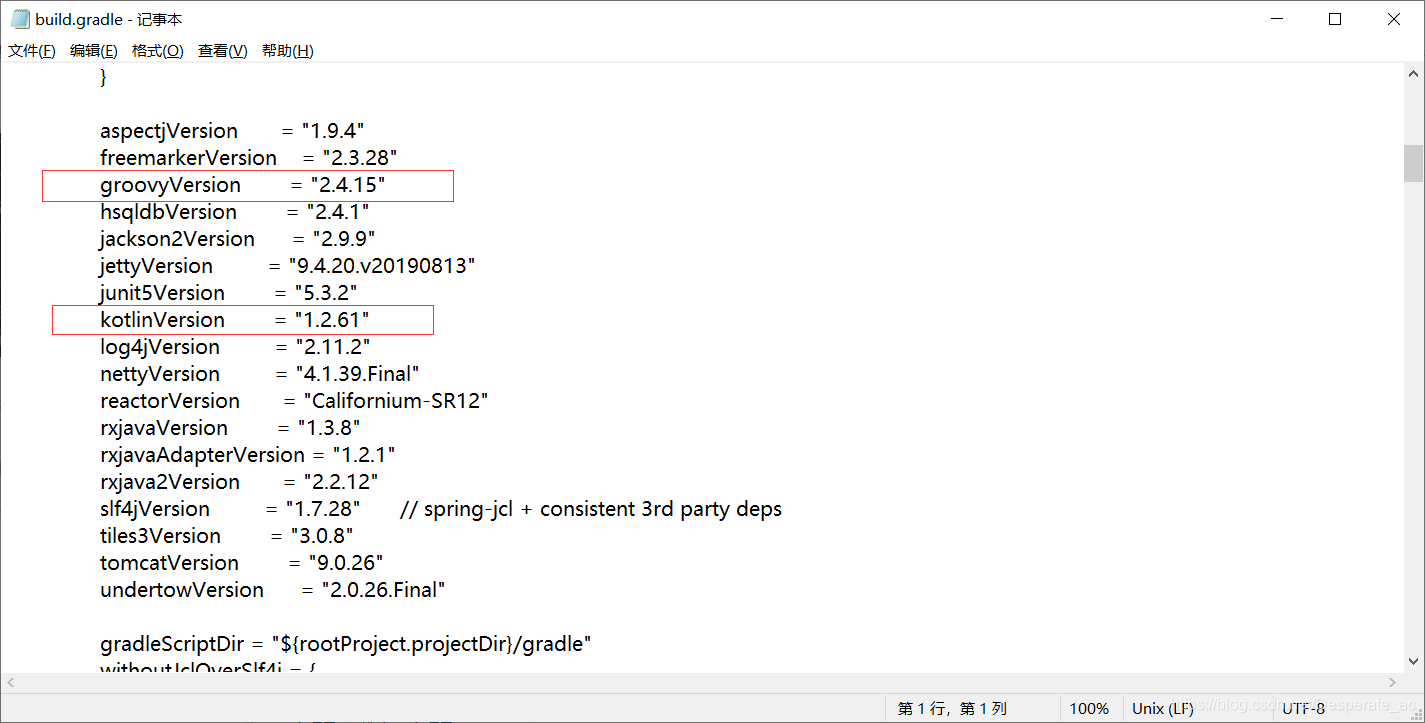1425x723 pixels.
Task: Close the build.gradle Notepad window
Action: click(x=1394, y=19)
